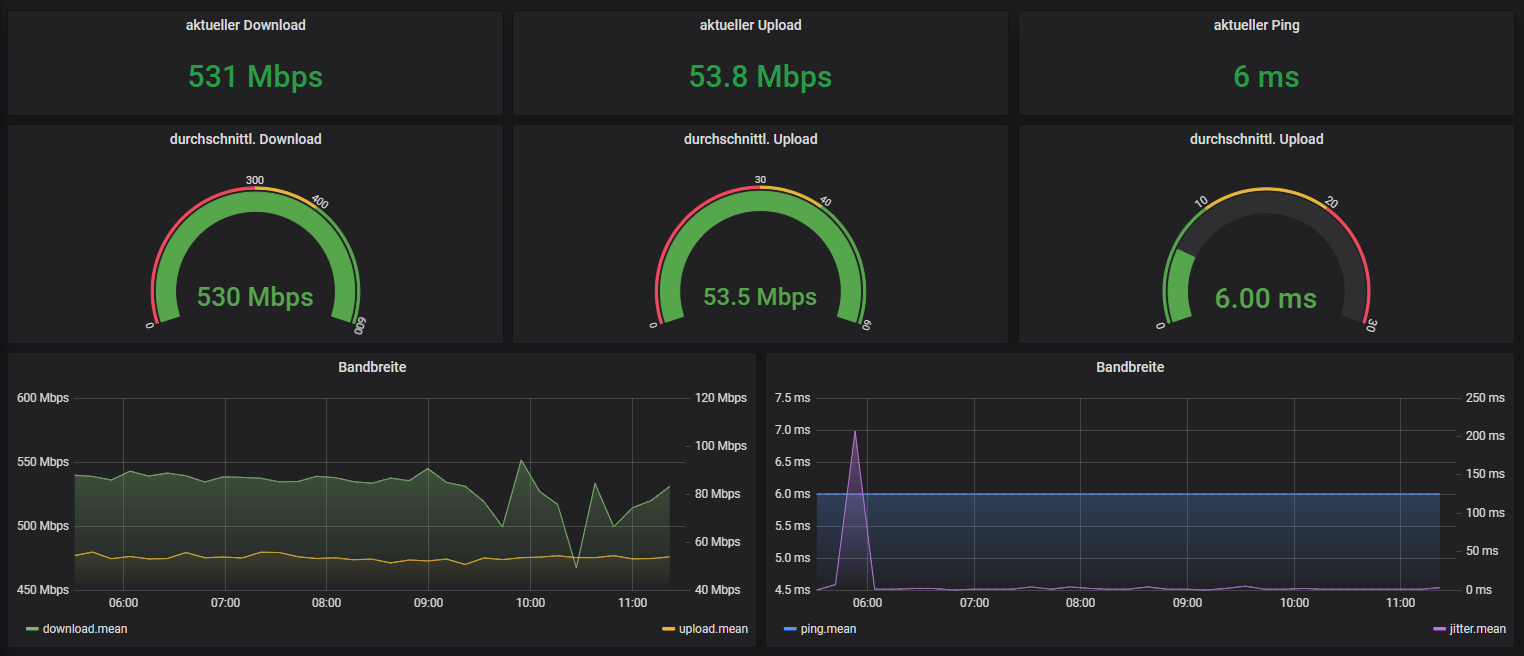Toggle the jitter.mean series in the legend
Screen dimensions: 1524x656
(x=1477, y=629)
